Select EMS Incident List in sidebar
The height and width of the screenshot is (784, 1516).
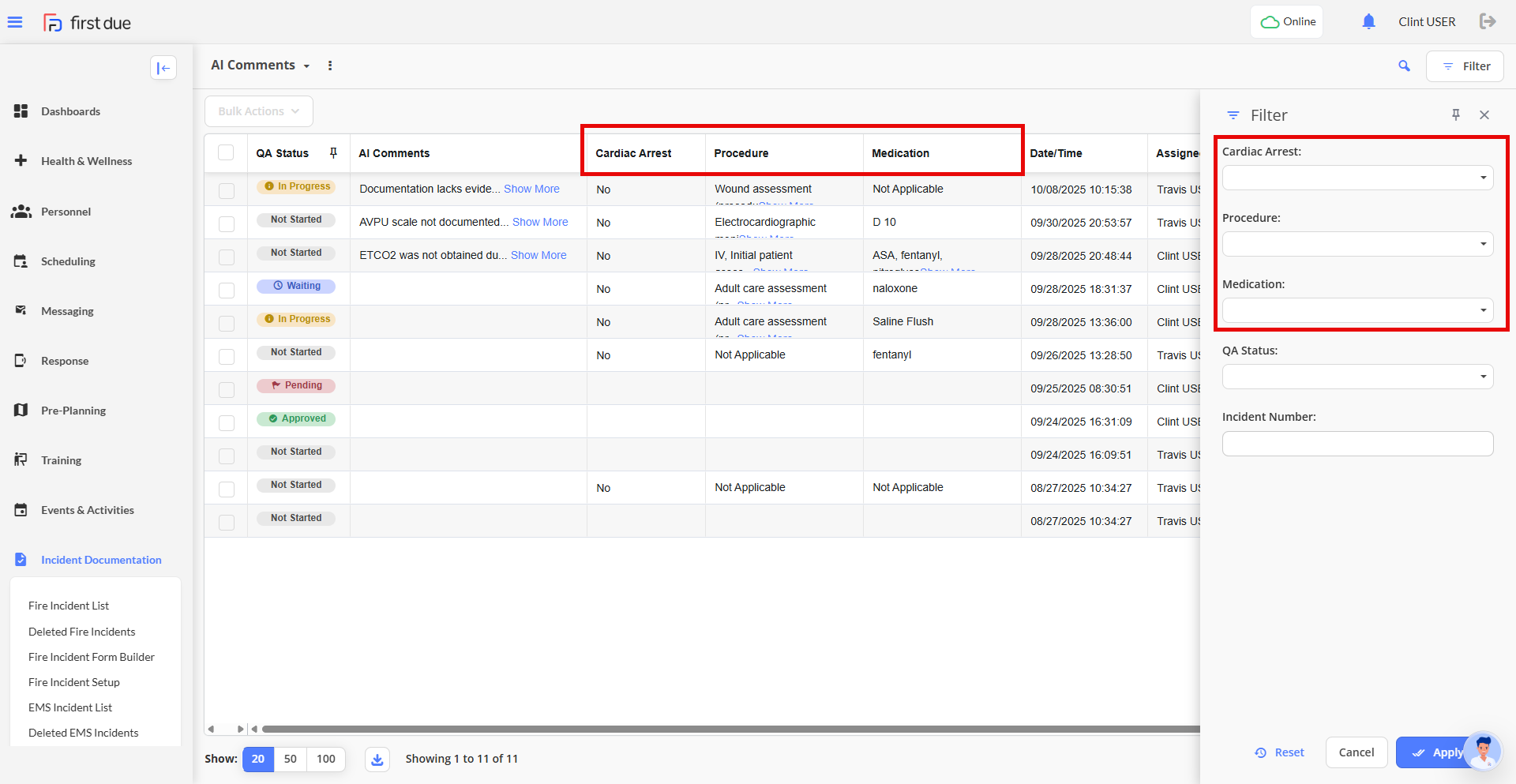[70, 707]
